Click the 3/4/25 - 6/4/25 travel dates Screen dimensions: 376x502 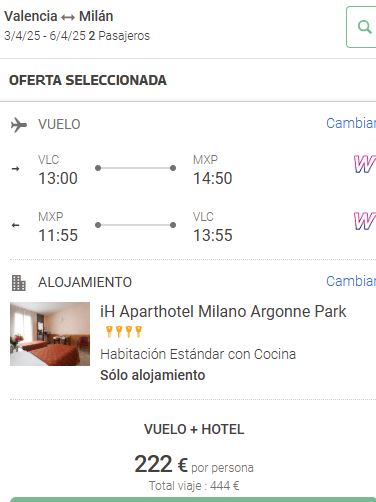coord(45,36)
